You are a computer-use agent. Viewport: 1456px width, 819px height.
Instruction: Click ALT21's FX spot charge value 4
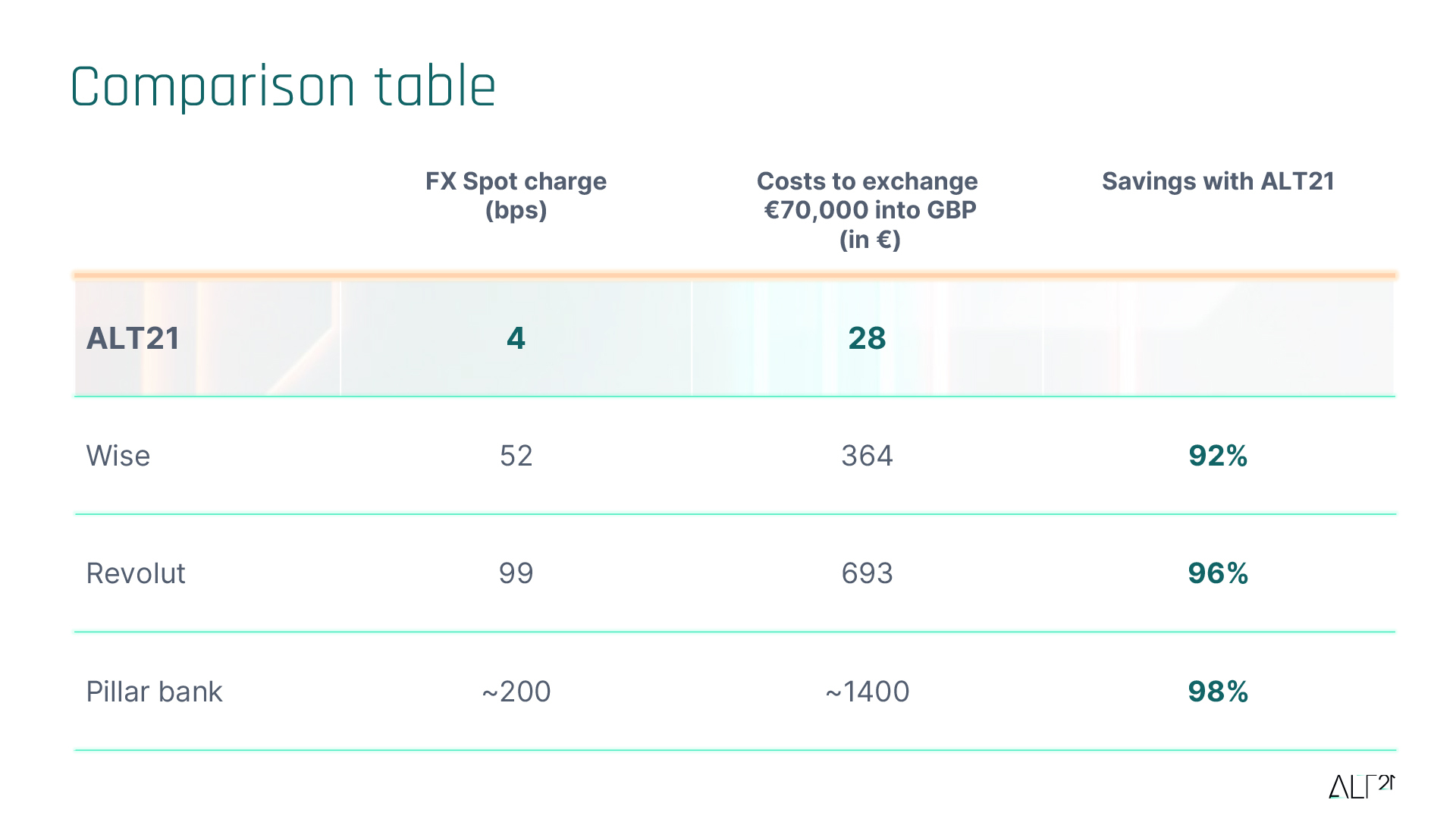tap(516, 338)
